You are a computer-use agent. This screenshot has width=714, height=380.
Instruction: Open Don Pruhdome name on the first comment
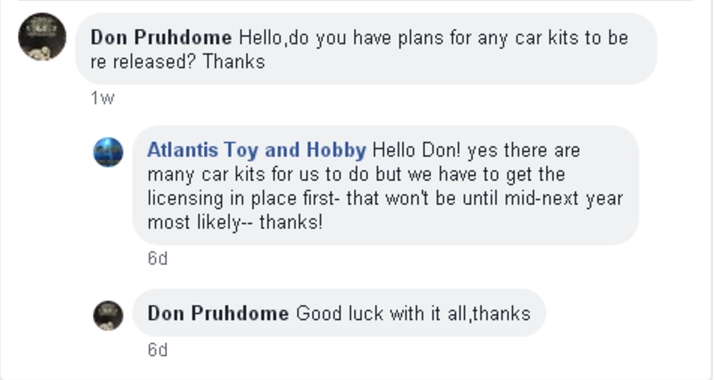(x=161, y=37)
